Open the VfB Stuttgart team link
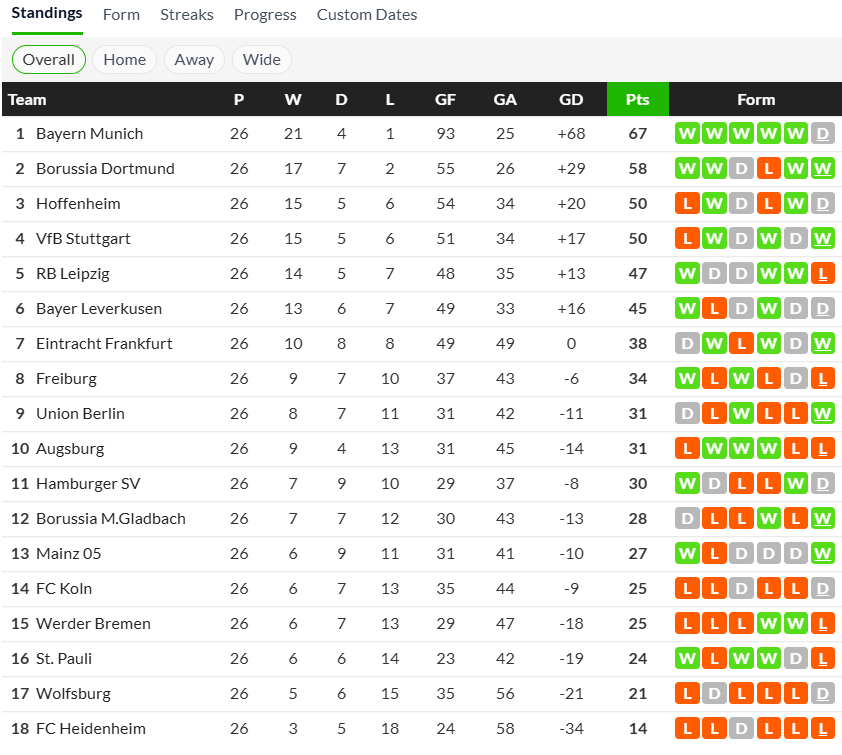This screenshot has height=755, width=842. pyautogui.click(x=83, y=239)
